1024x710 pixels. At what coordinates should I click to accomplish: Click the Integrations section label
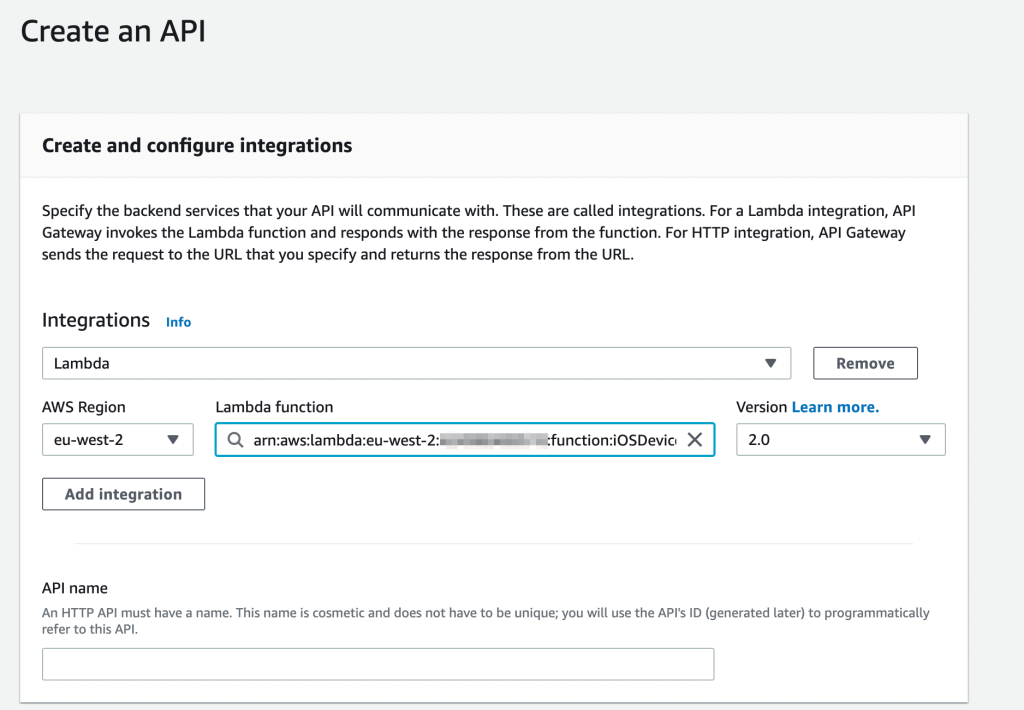pyautogui.click(x=95, y=320)
